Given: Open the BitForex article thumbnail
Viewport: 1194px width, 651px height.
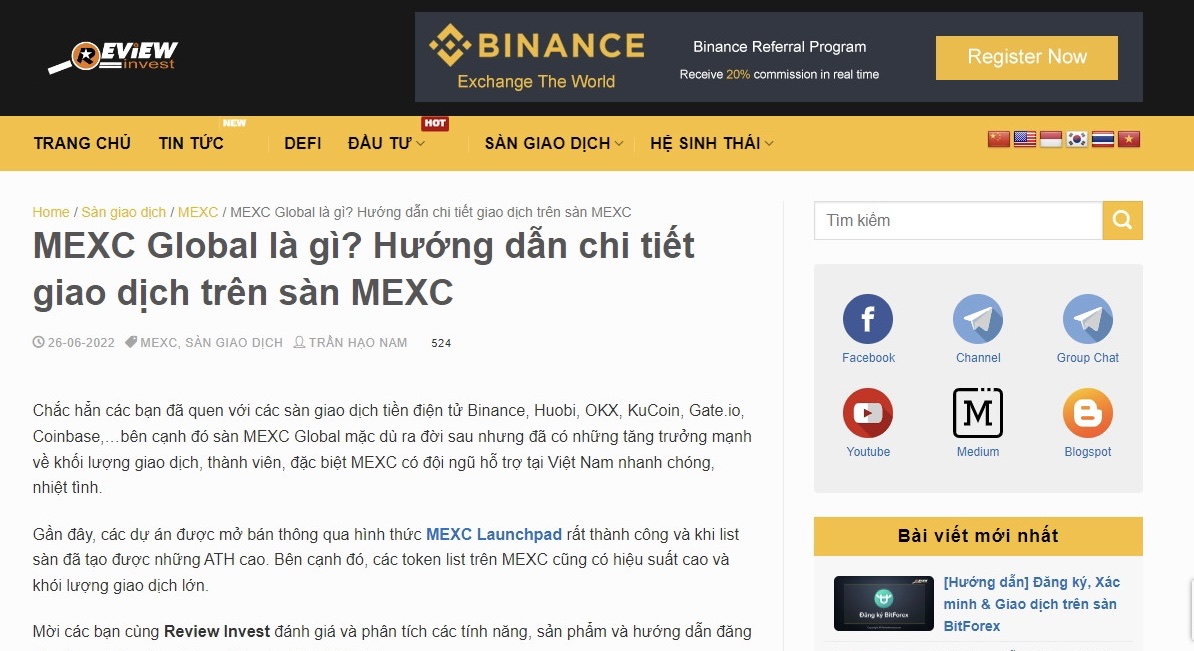Looking at the screenshot, I should click(883, 603).
